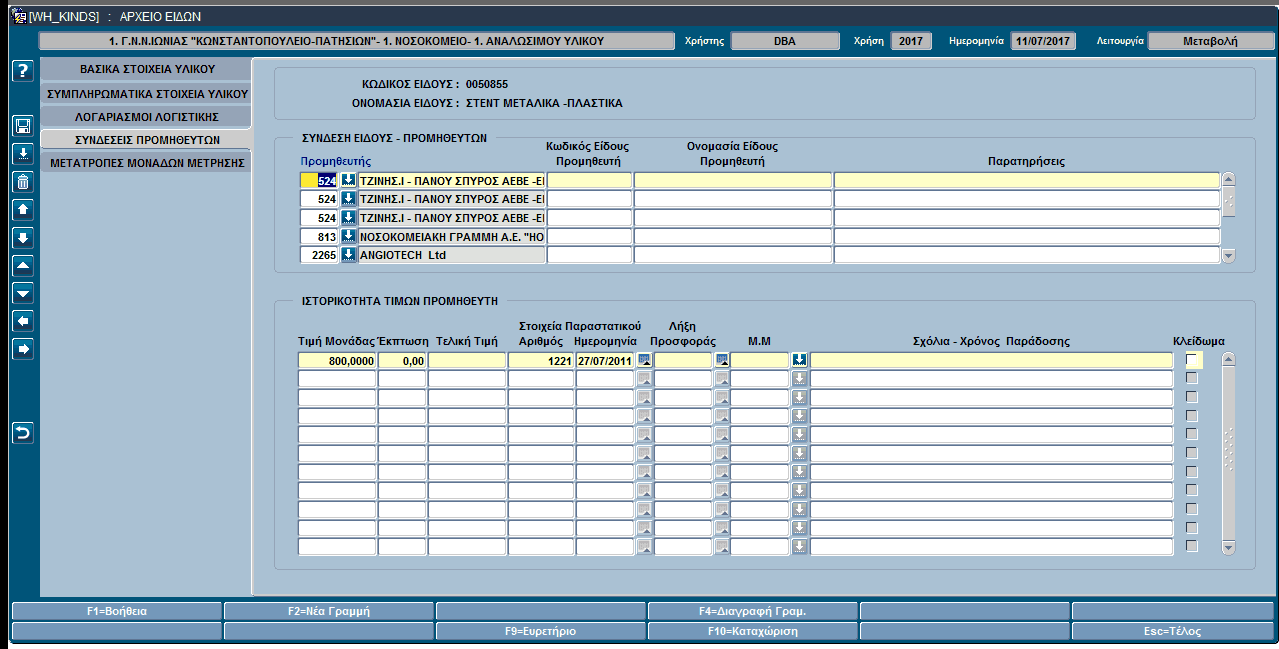Open M.M list of values in 800,0000 row
The image size is (1279, 649).
[800, 360]
